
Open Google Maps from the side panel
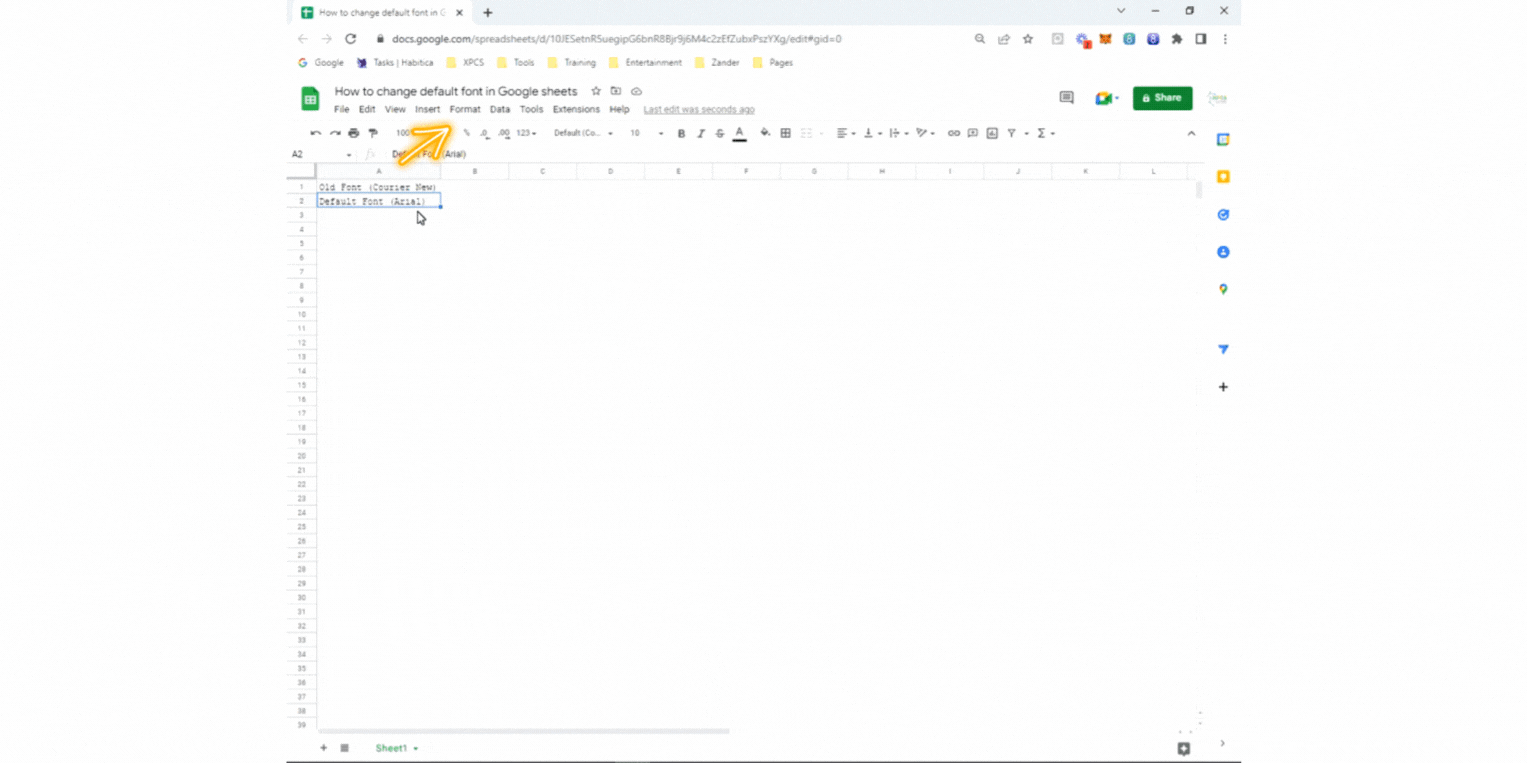pos(1222,289)
